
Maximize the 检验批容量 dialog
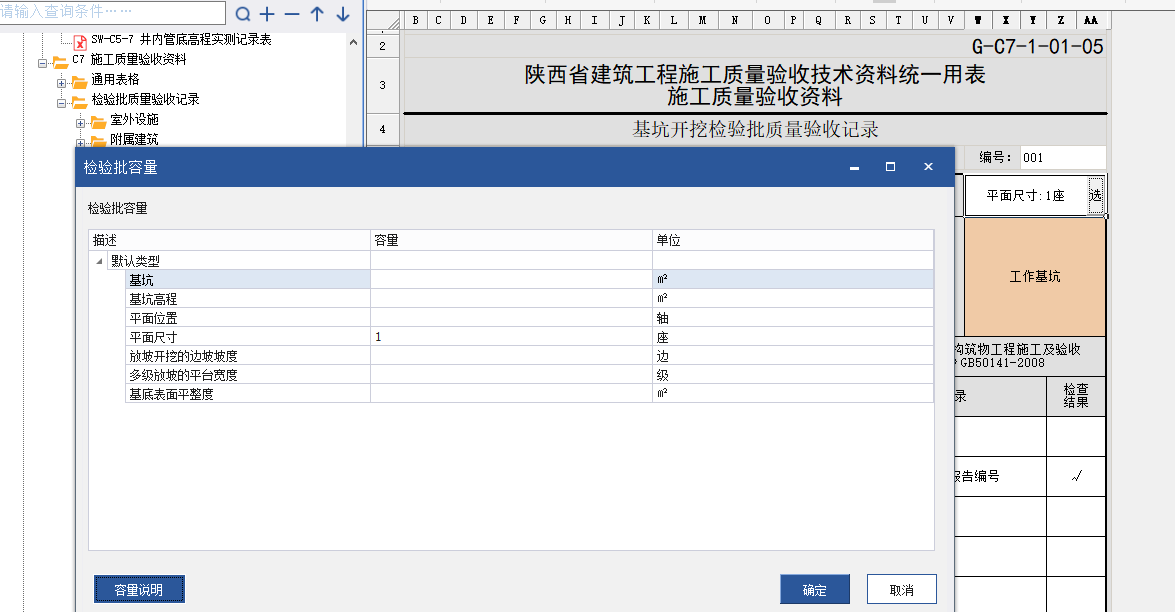click(x=890, y=167)
